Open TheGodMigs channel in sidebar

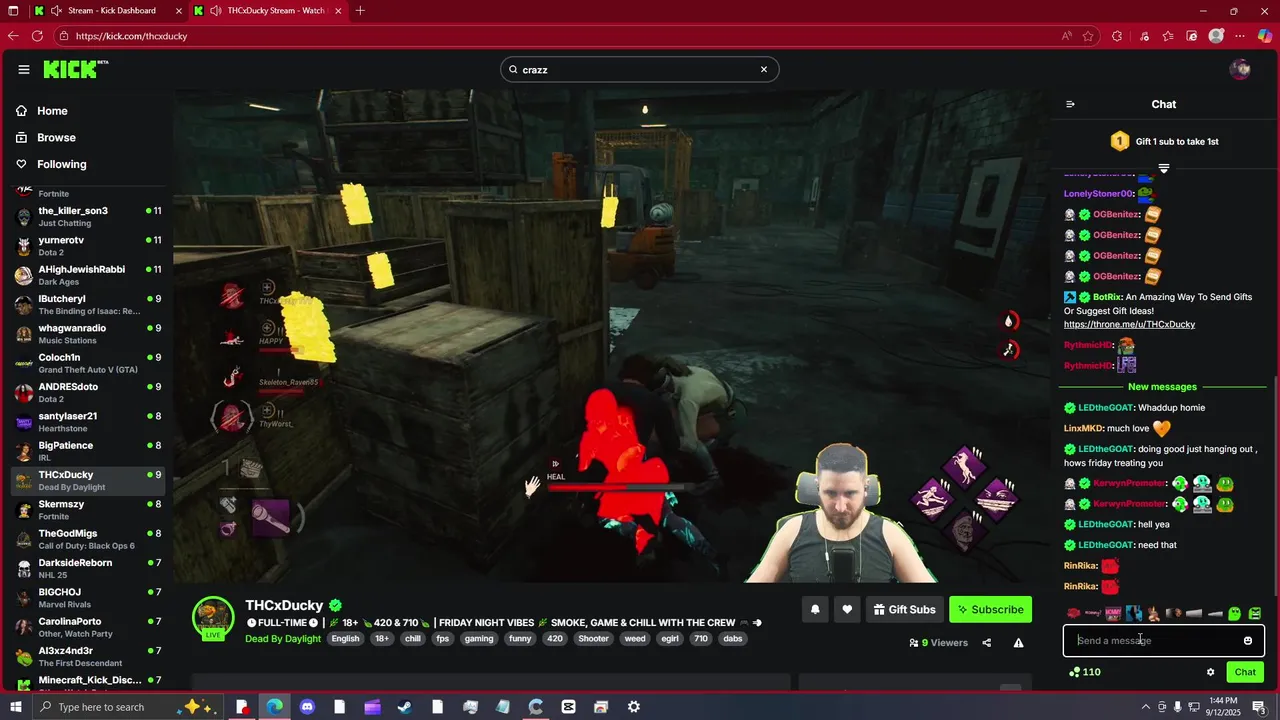[88, 539]
